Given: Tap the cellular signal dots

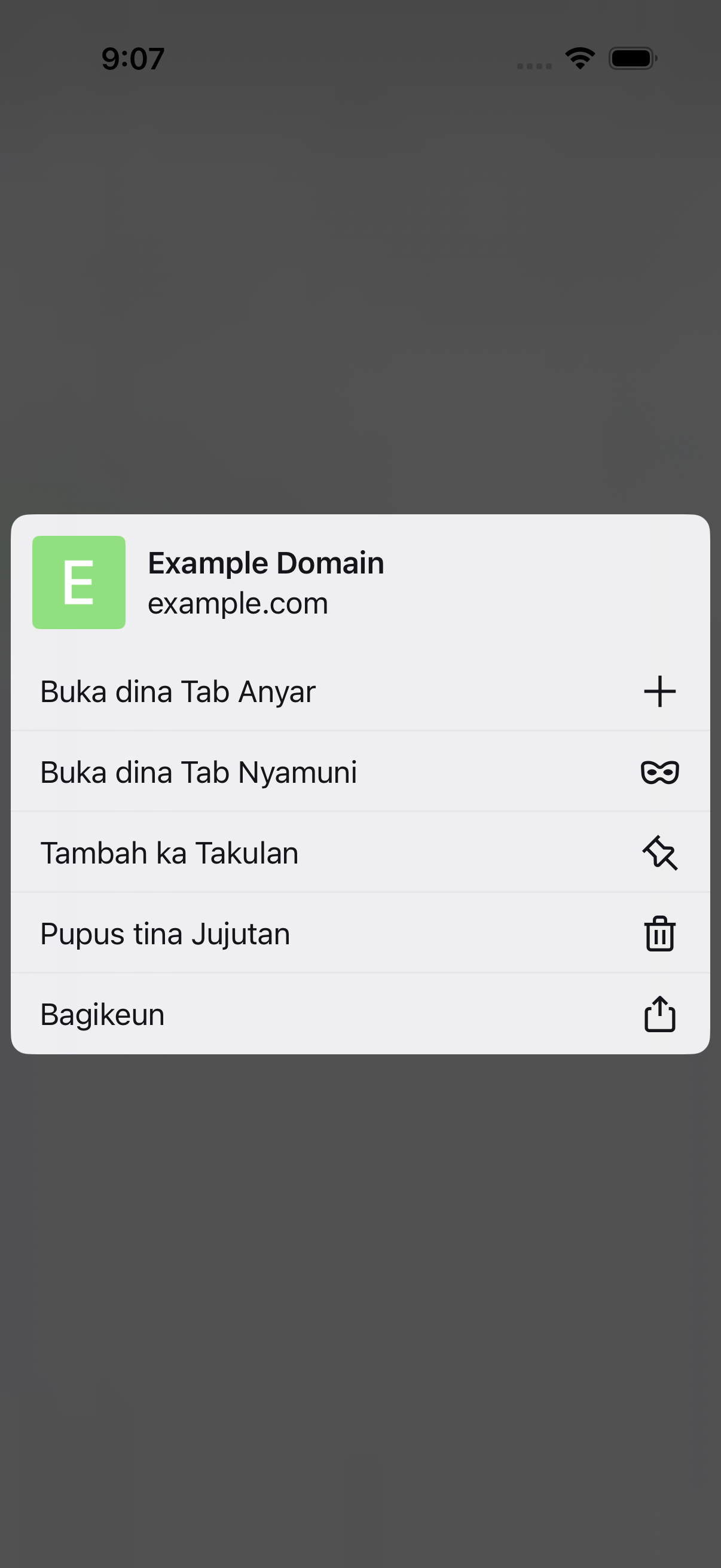Looking at the screenshot, I should click(534, 66).
